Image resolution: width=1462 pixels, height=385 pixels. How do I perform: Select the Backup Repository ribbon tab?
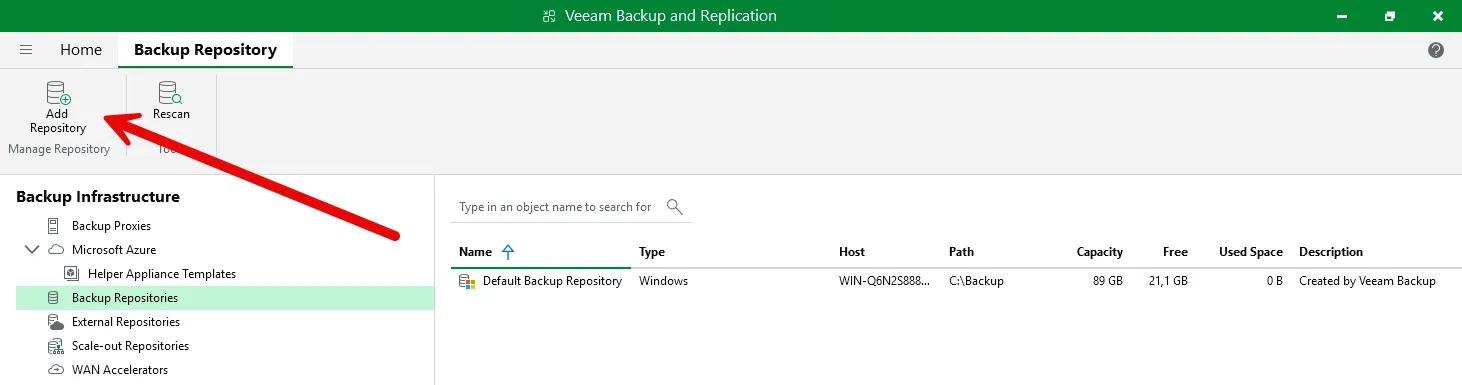[205, 50]
